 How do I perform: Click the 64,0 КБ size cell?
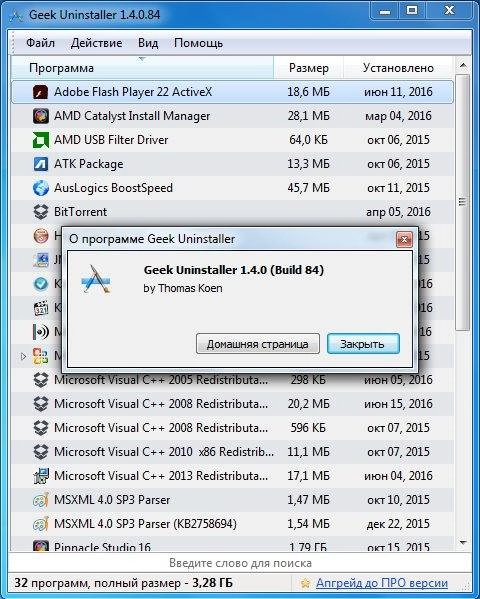[308, 140]
